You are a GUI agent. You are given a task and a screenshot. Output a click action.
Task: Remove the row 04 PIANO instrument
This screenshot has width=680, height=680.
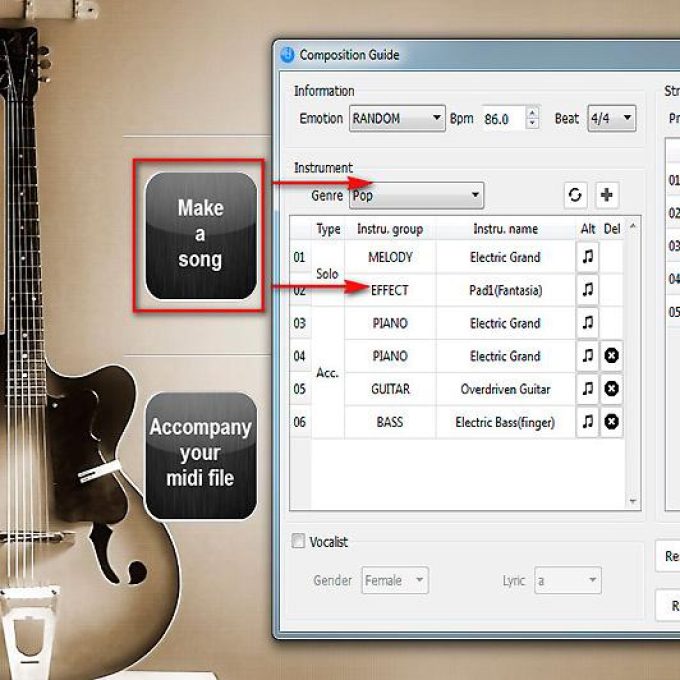click(612, 356)
